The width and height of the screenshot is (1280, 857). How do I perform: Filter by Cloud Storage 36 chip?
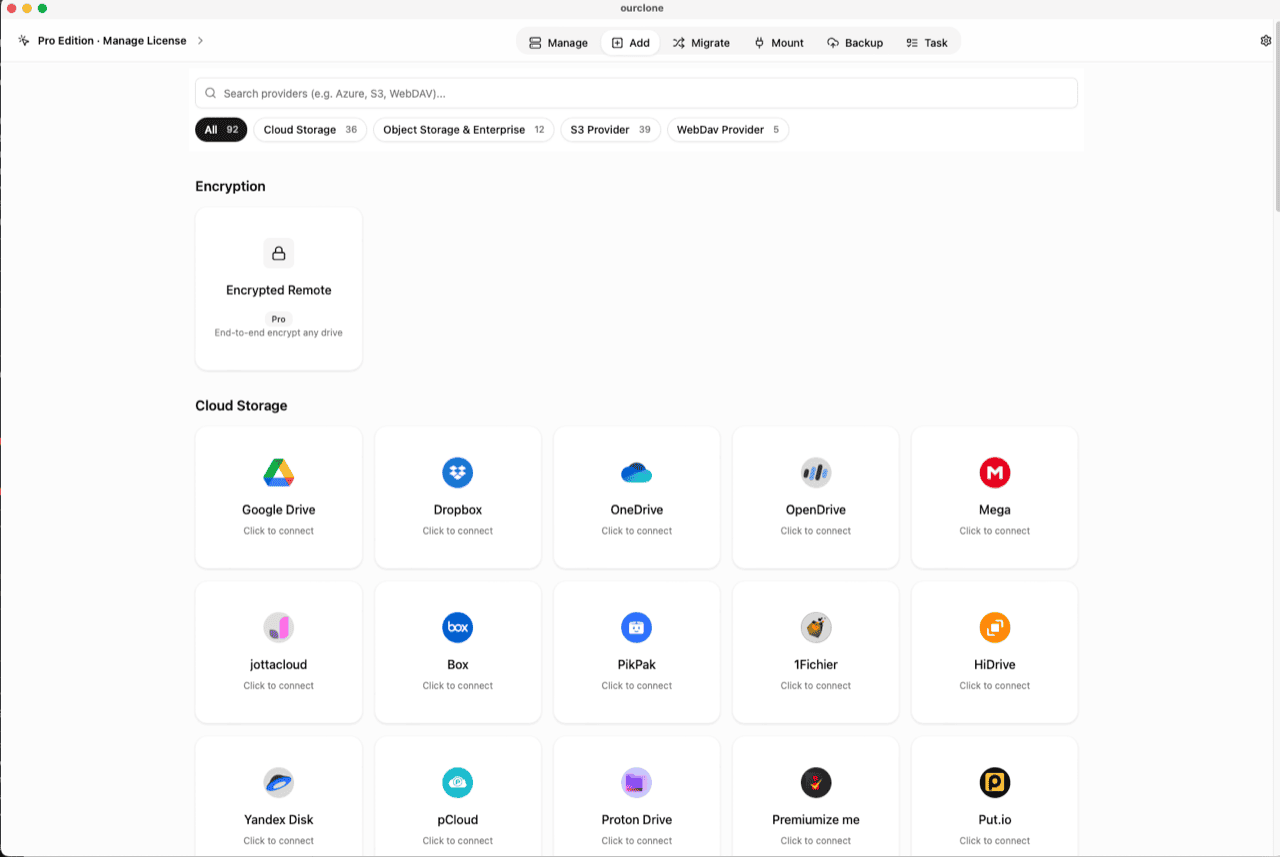coord(310,130)
